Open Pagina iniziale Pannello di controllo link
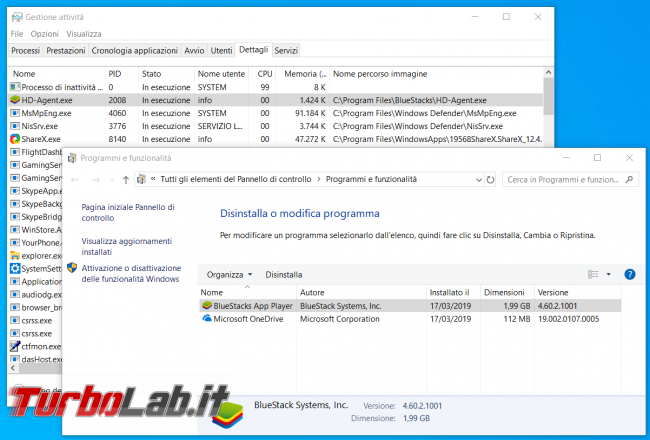650x440 pixels. (x=128, y=212)
